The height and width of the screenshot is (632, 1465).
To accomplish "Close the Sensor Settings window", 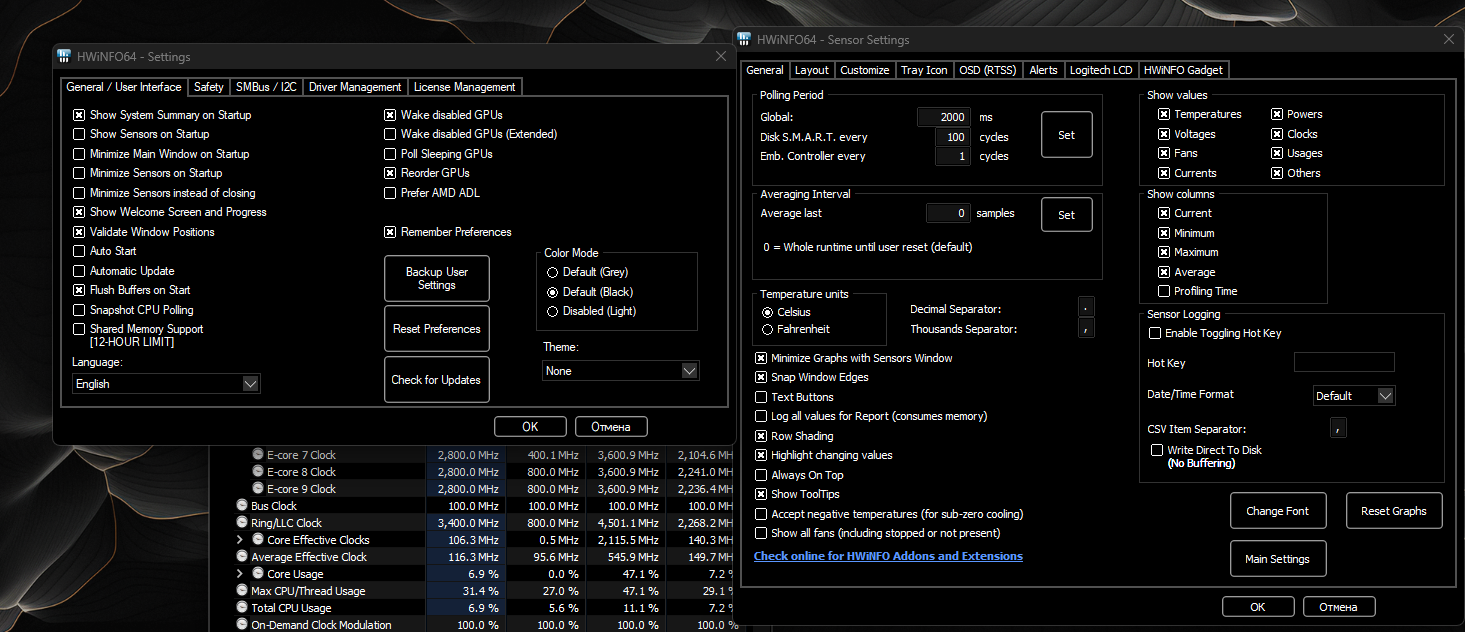I will (x=1448, y=40).
